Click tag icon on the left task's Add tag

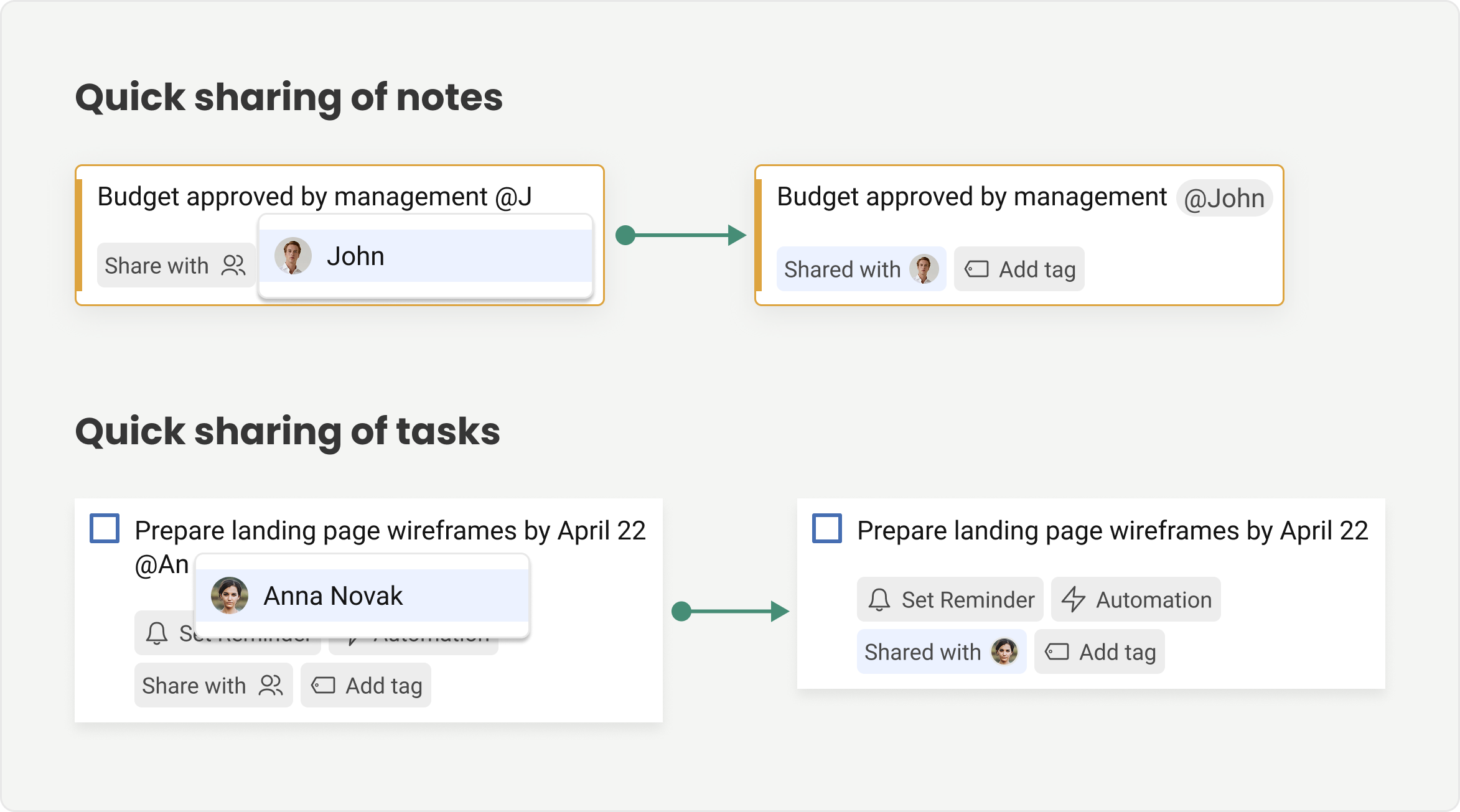coord(323,685)
